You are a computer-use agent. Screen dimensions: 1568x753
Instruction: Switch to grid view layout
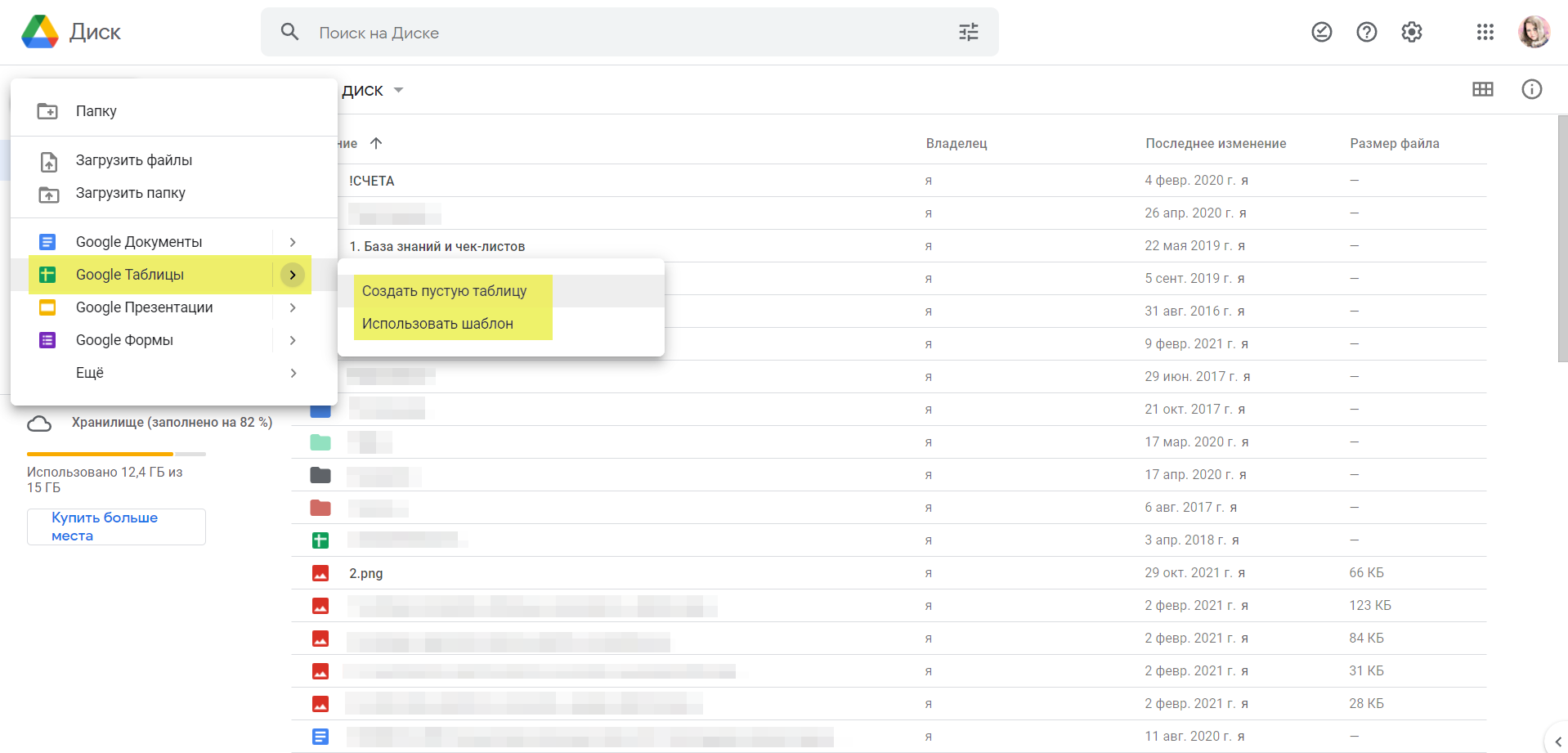[x=1482, y=89]
